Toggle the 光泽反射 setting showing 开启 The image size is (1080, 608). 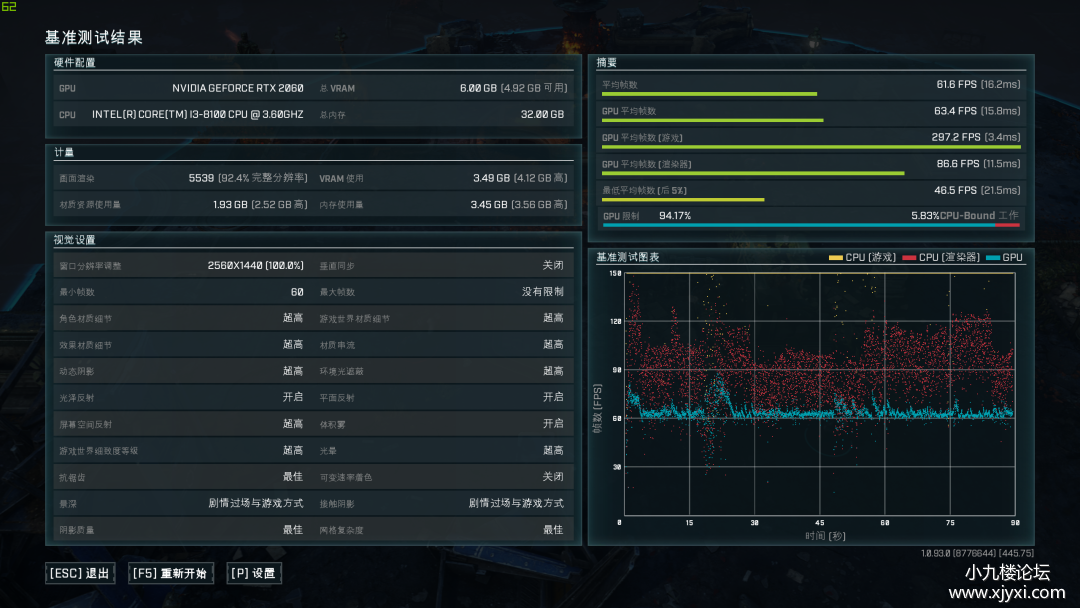pos(292,397)
